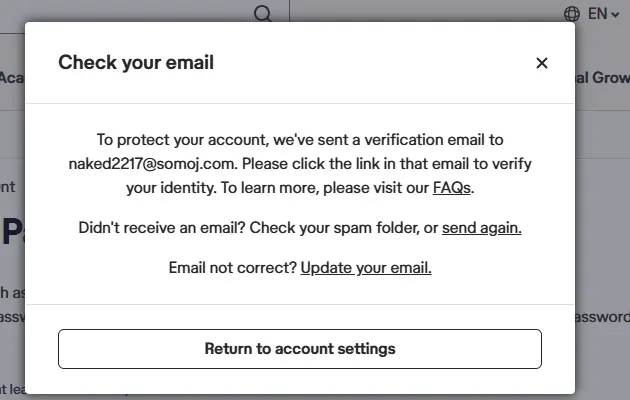Open the FAQs link
This screenshot has height=400, width=630.
pyautogui.click(x=452, y=188)
